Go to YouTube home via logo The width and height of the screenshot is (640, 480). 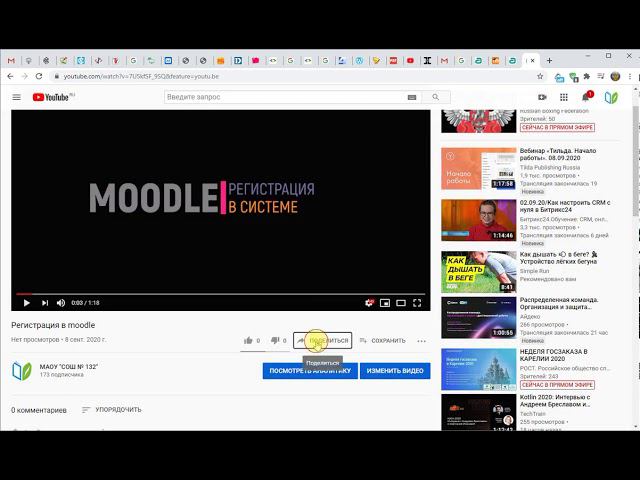[x=51, y=97]
